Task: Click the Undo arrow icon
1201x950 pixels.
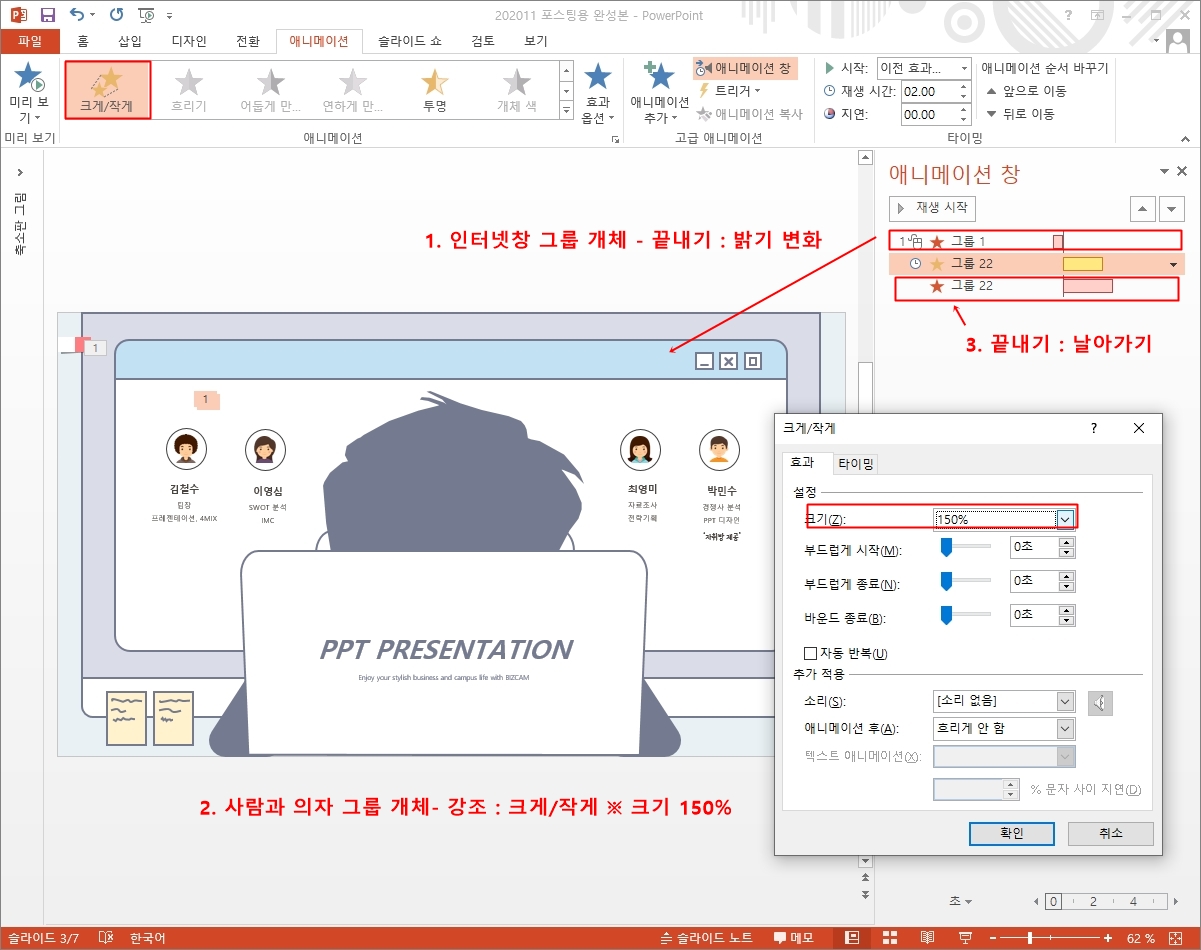Action: click(x=78, y=15)
